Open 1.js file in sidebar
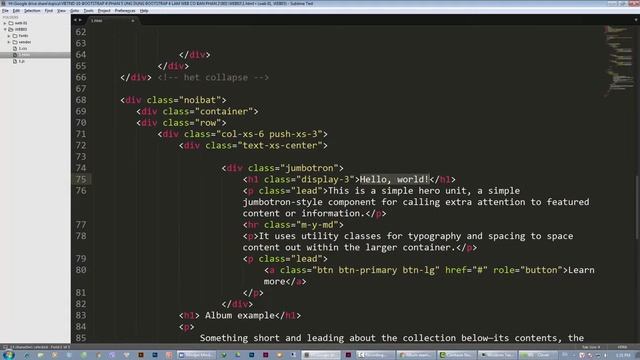This screenshot has width=640, height=360. [x=22, y=61]
